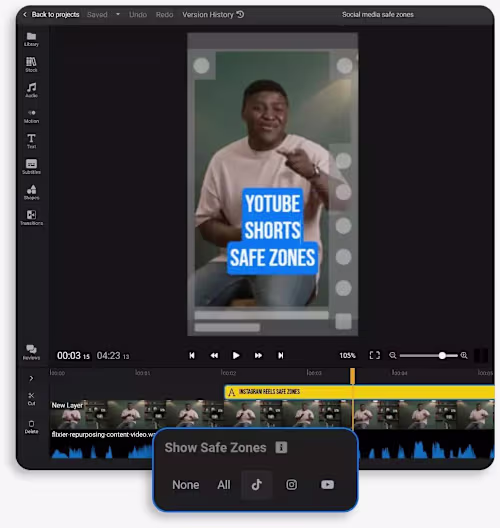
Task: Expand the Saved dropdown arrow
Action: pyautogui.click(x=118, y=14)
